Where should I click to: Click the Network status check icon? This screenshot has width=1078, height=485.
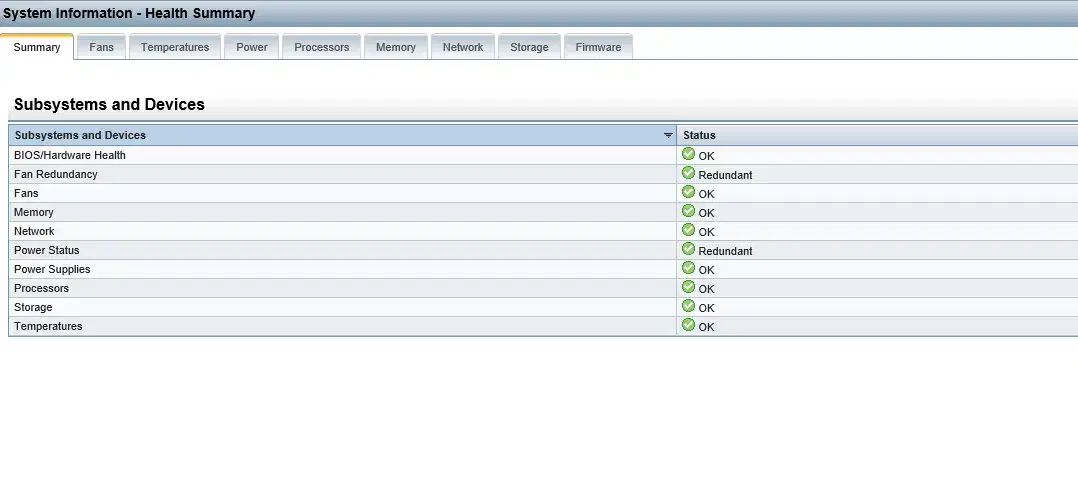(x=688, y=230)
